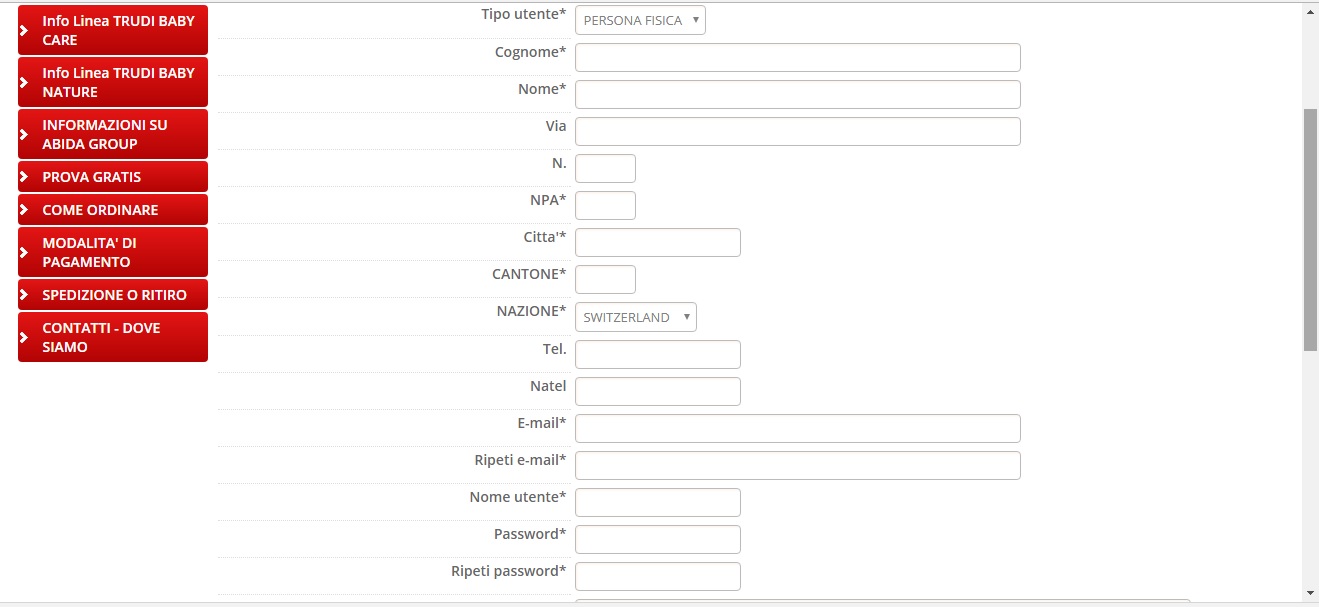The height and width of the screenshot is (607, 1319).
Task: Click the scrollbar down arrow
Action: [1310, 593]
